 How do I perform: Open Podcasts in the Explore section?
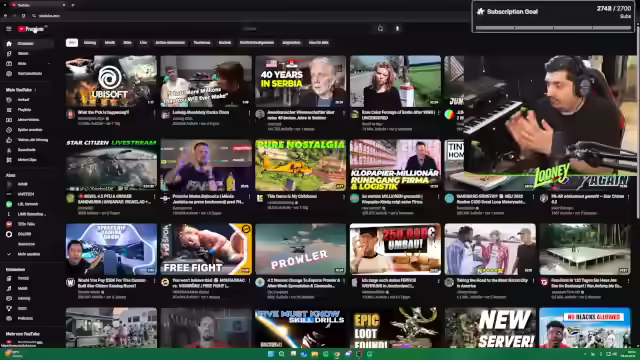tap(25, 318)
